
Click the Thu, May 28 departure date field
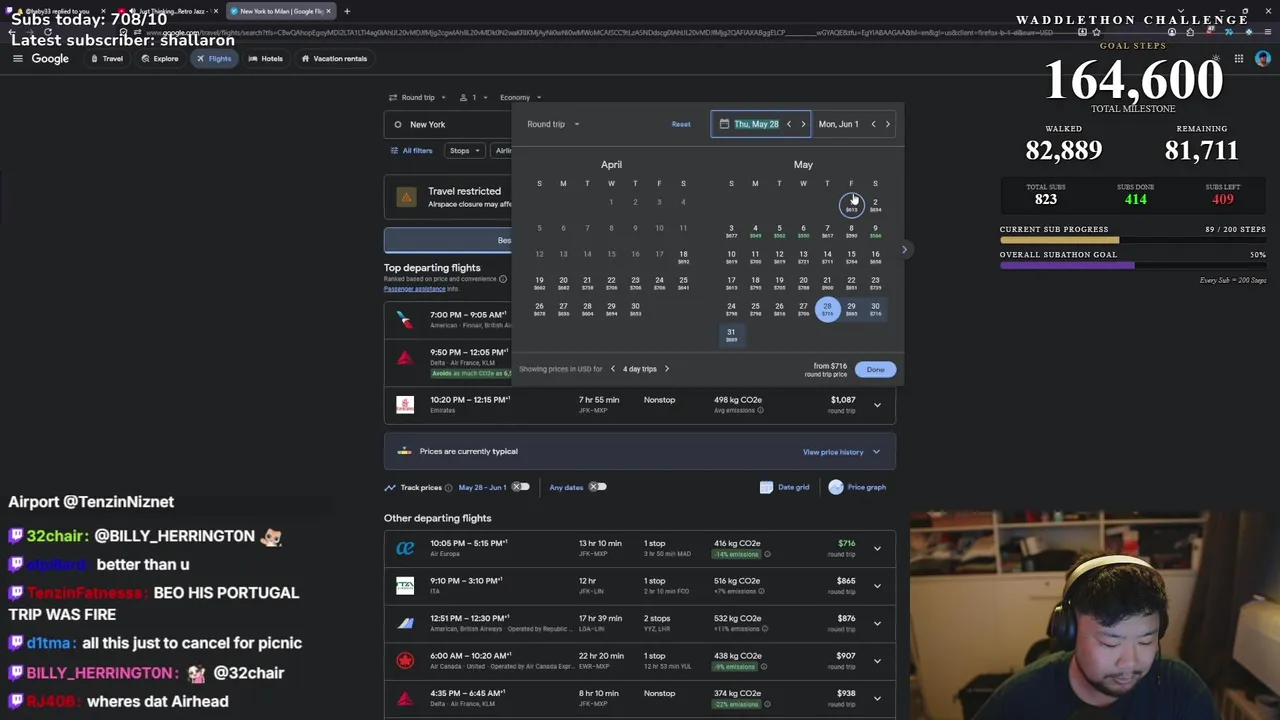point(756,124)
